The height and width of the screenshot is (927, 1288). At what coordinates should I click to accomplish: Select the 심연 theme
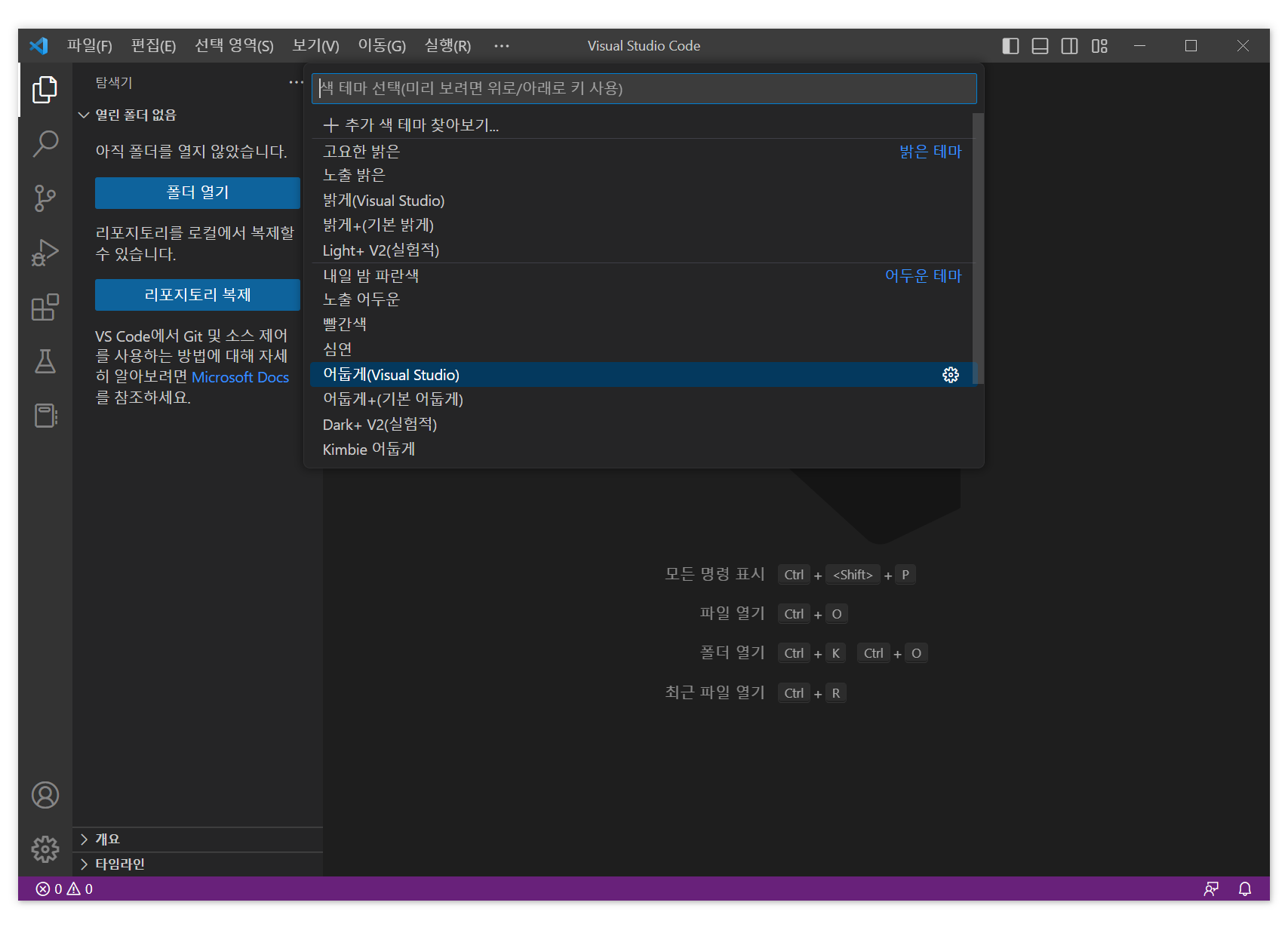click(642, 349)
